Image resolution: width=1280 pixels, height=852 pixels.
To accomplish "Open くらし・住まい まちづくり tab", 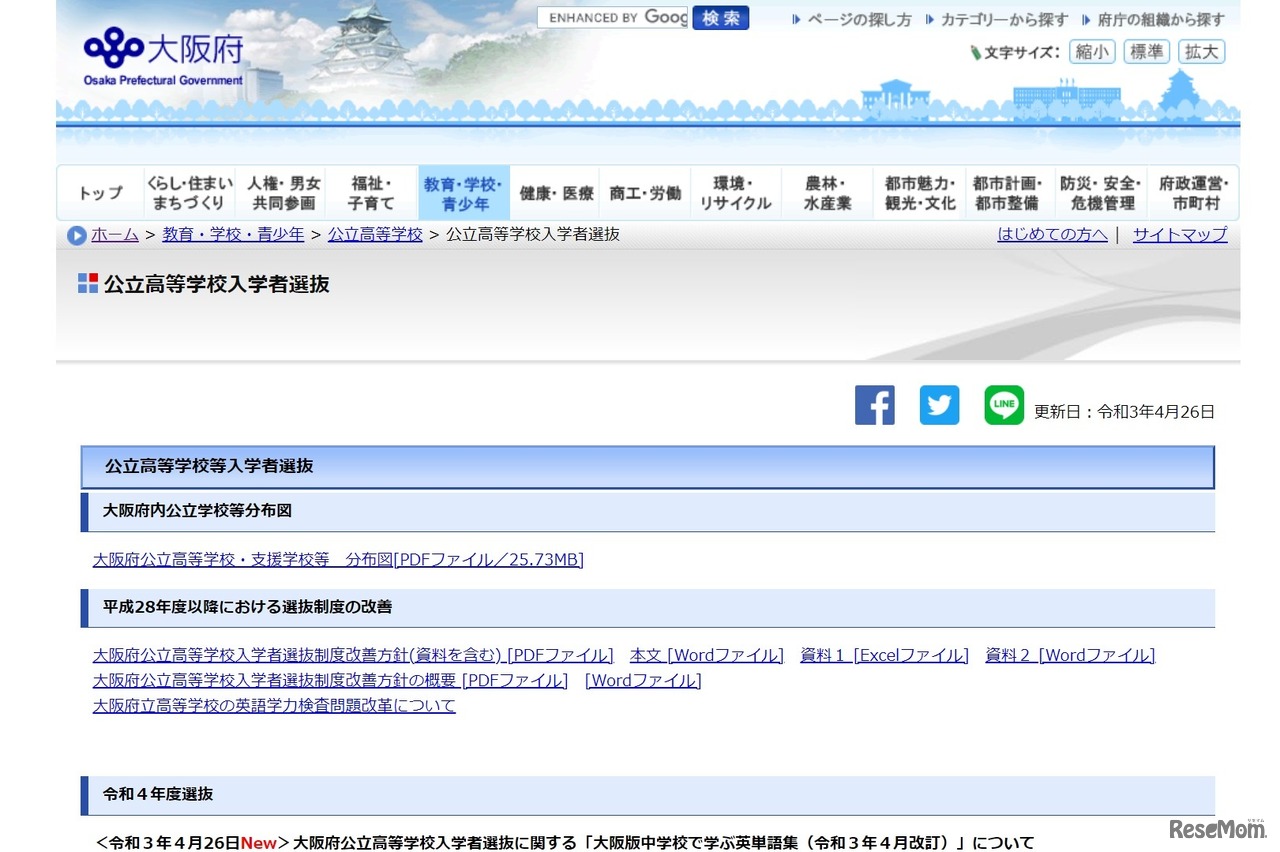I will (190, 193).
